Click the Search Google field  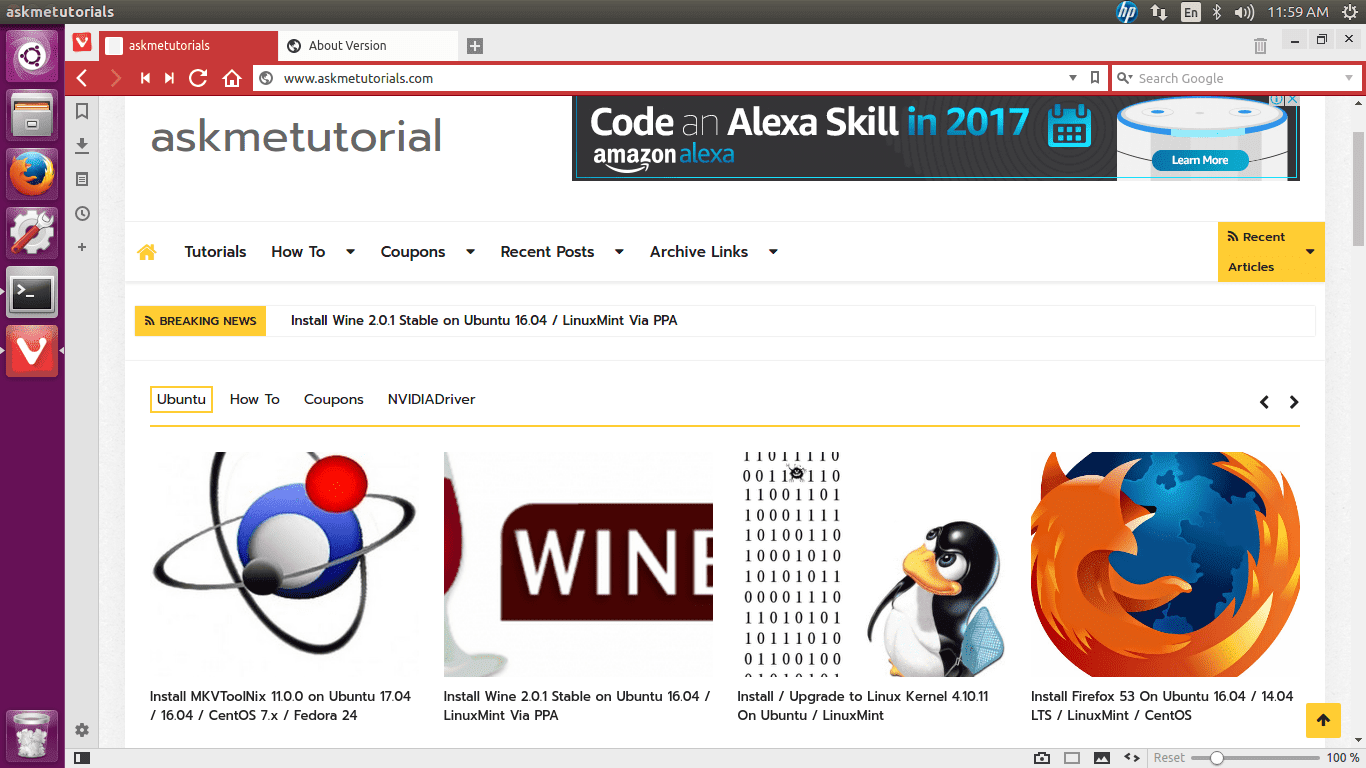pyautogui.click(x=1236, y=78)
